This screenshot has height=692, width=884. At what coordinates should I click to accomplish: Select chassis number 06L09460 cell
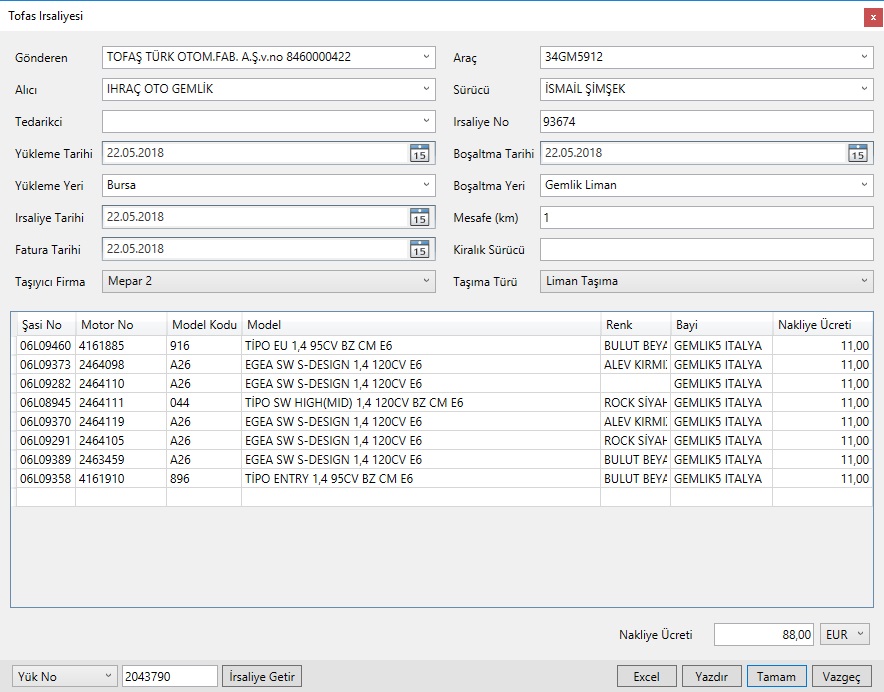pyautogui.click(x=46, y=346)
